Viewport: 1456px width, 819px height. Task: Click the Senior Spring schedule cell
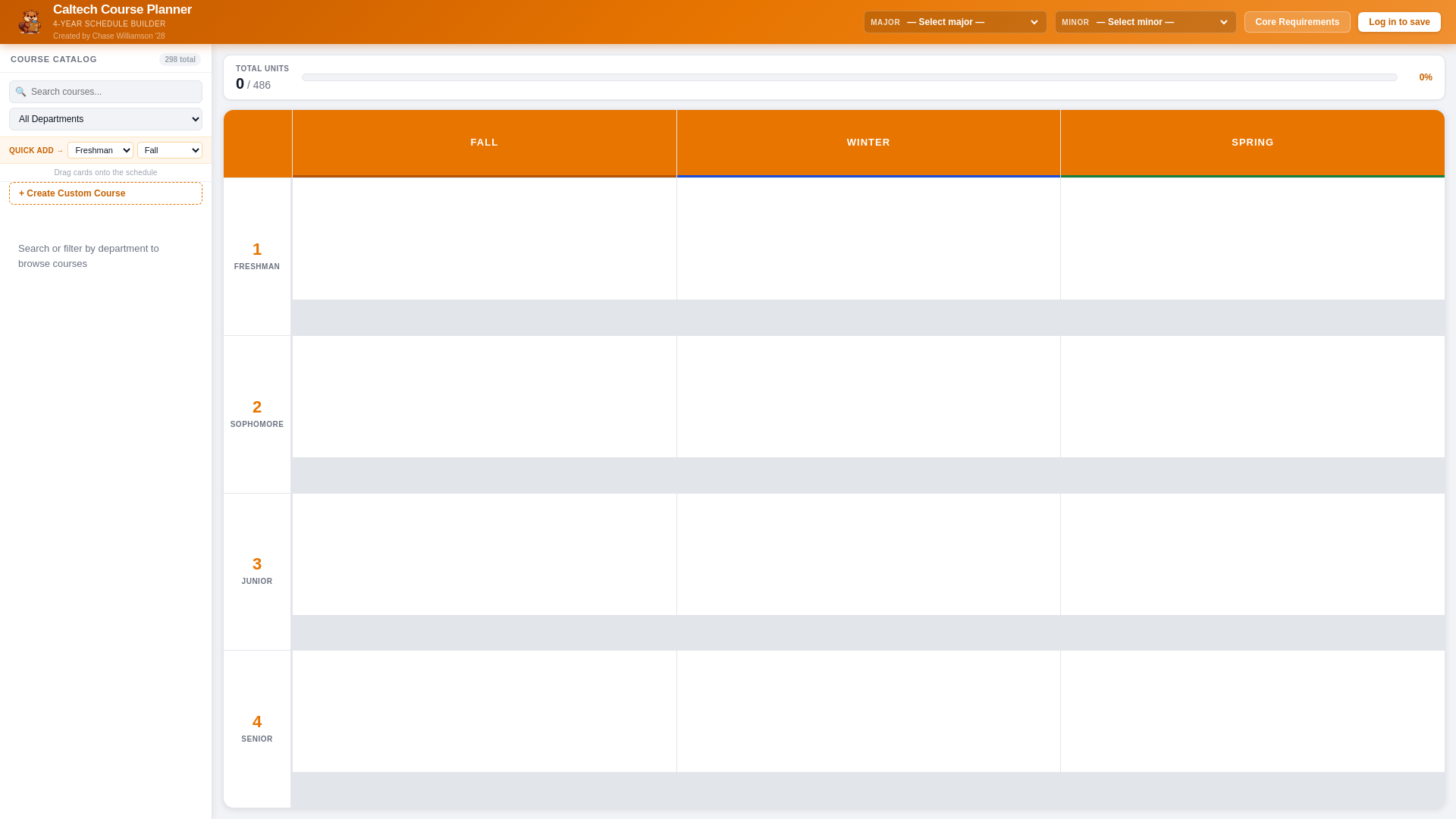[1253, 711]
